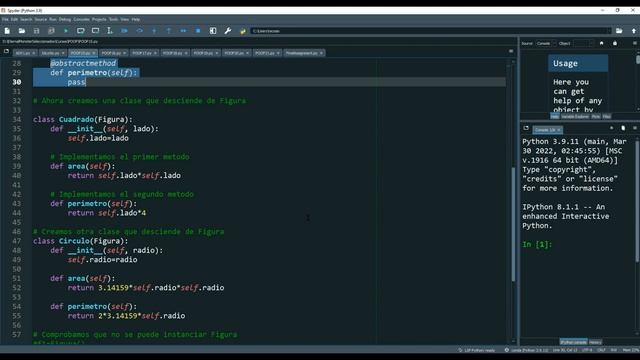Open PYTHONPATH manager python icon
This screenshot has height=360, width=640.
pos(242,31)
